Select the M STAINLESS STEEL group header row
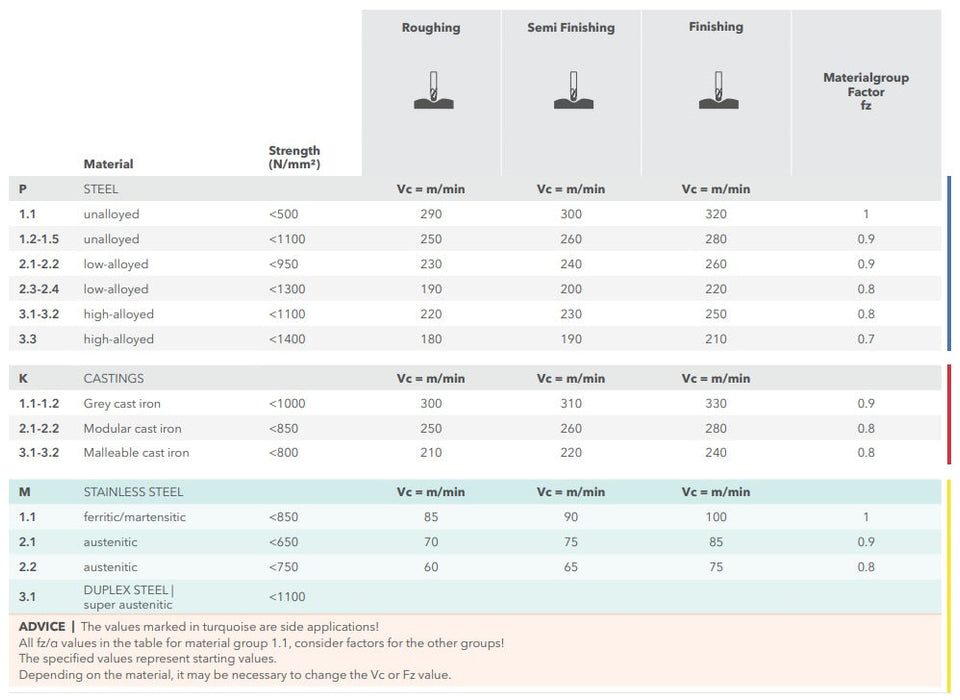This screenshot has width=960, height=700. tap(133, 492)
